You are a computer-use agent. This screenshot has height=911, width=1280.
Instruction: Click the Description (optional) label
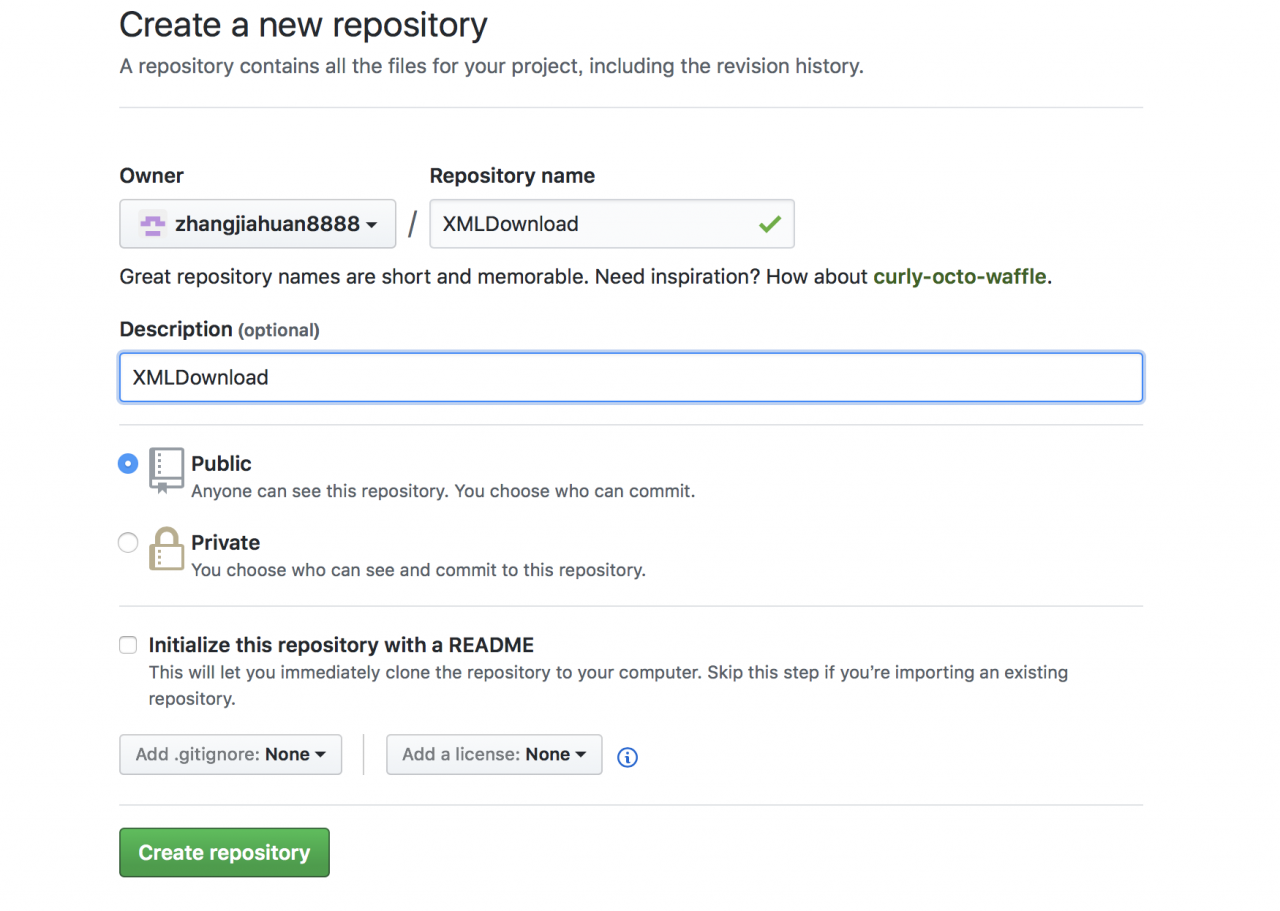click(219, 329)
